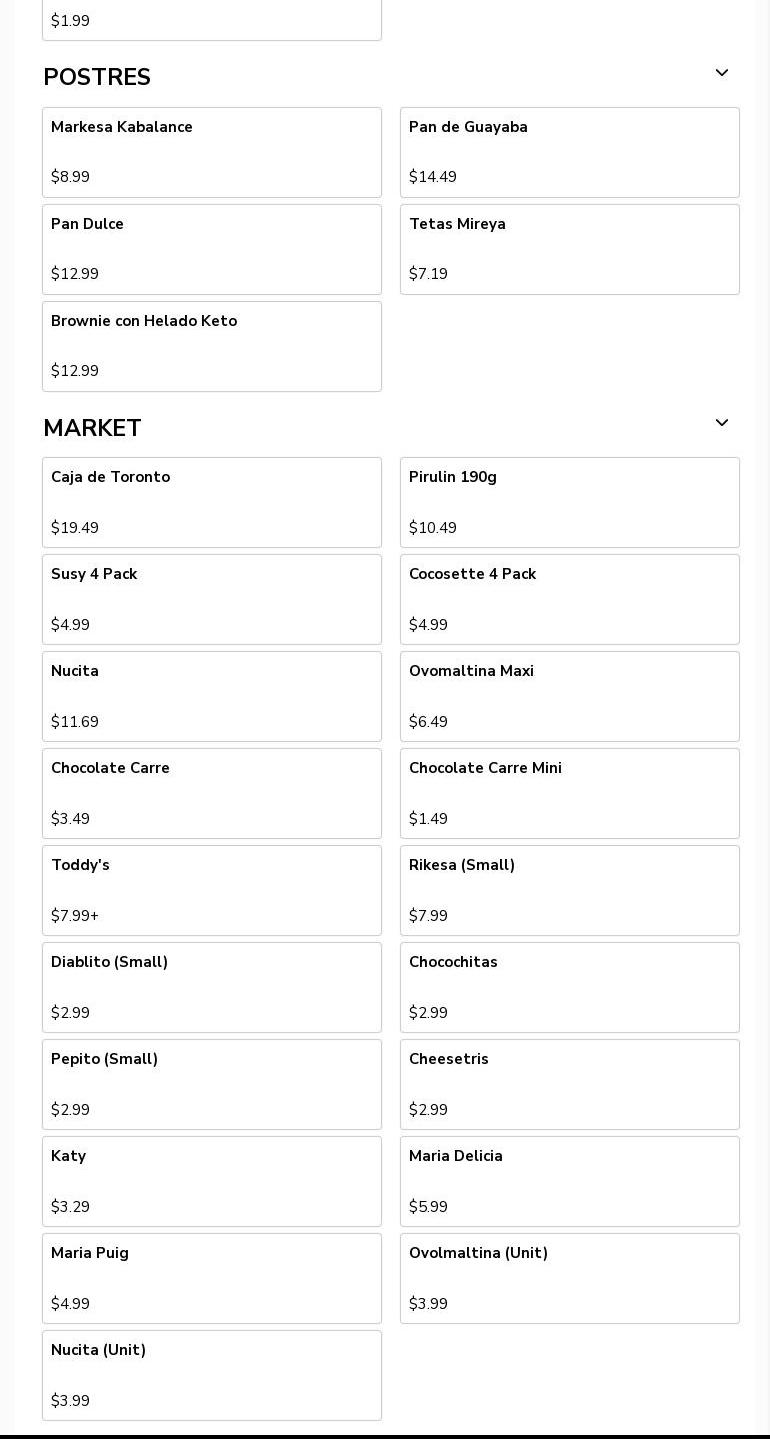
Task: Select Pan de Guayaba dessert
Action: pyautogui.click(x=569, y=152)
